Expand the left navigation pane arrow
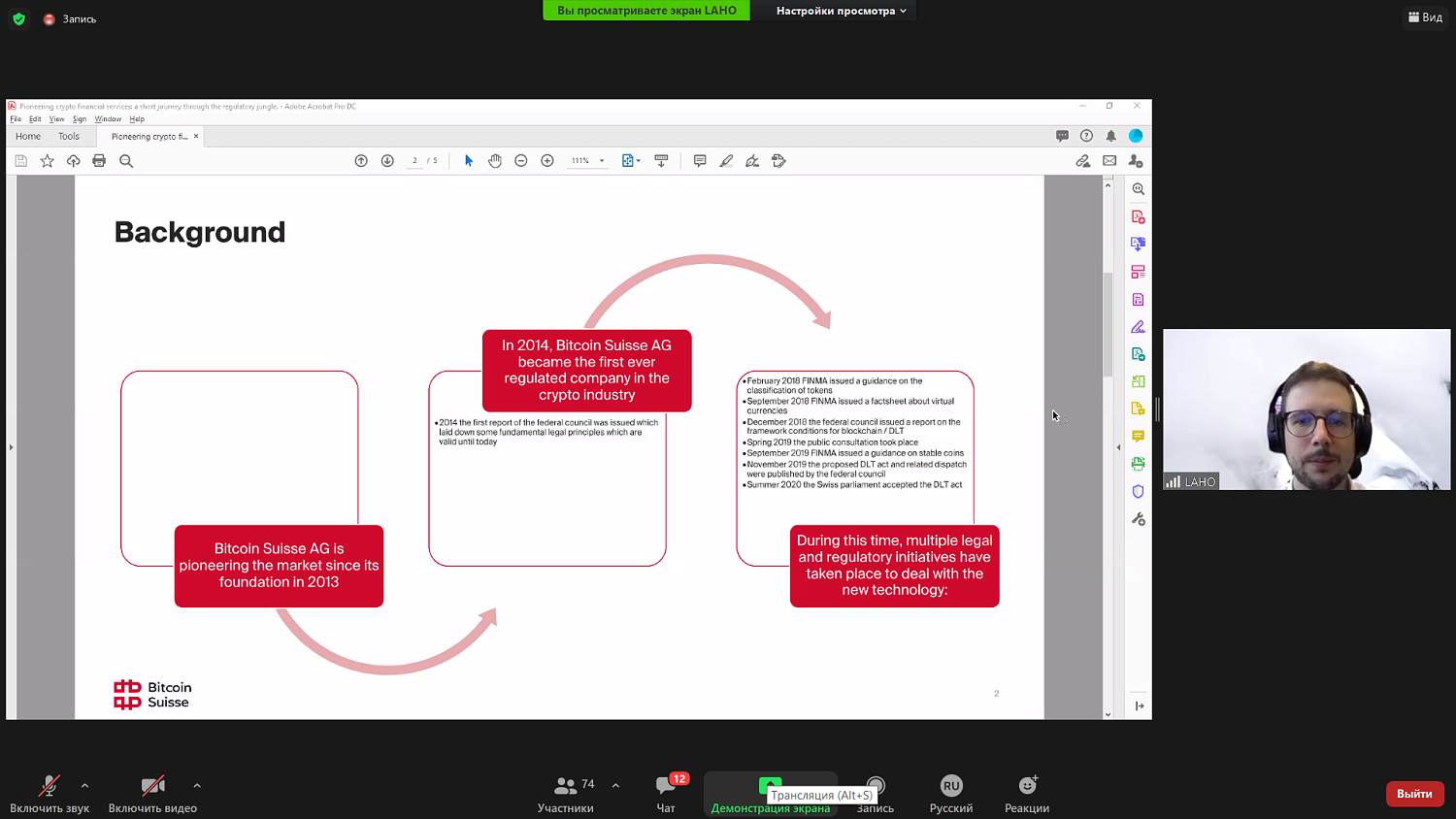The image size is (1456, 819). [11, 447]
